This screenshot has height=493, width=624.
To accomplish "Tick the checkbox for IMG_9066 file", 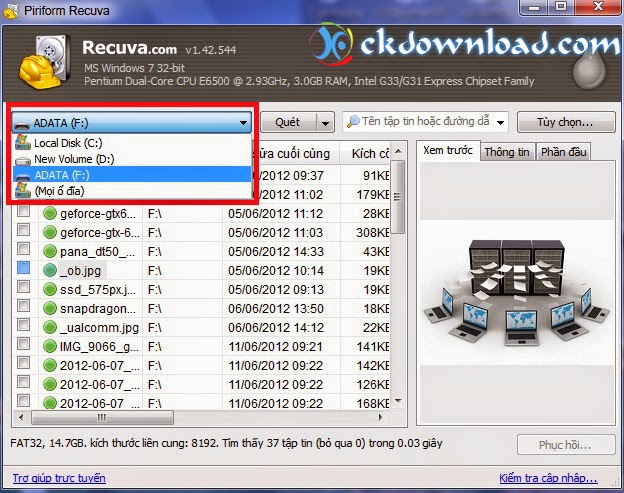I will [x=24, y=343].
